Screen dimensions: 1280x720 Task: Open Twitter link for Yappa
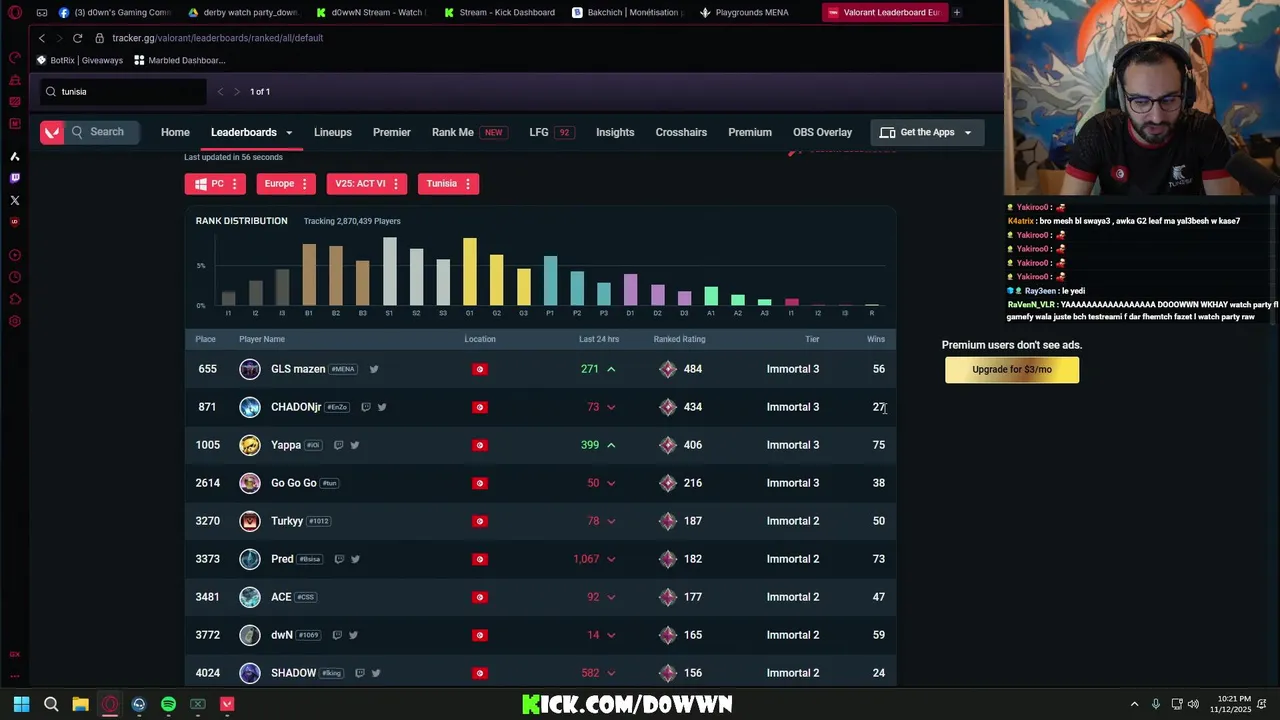tap(354, 445)
